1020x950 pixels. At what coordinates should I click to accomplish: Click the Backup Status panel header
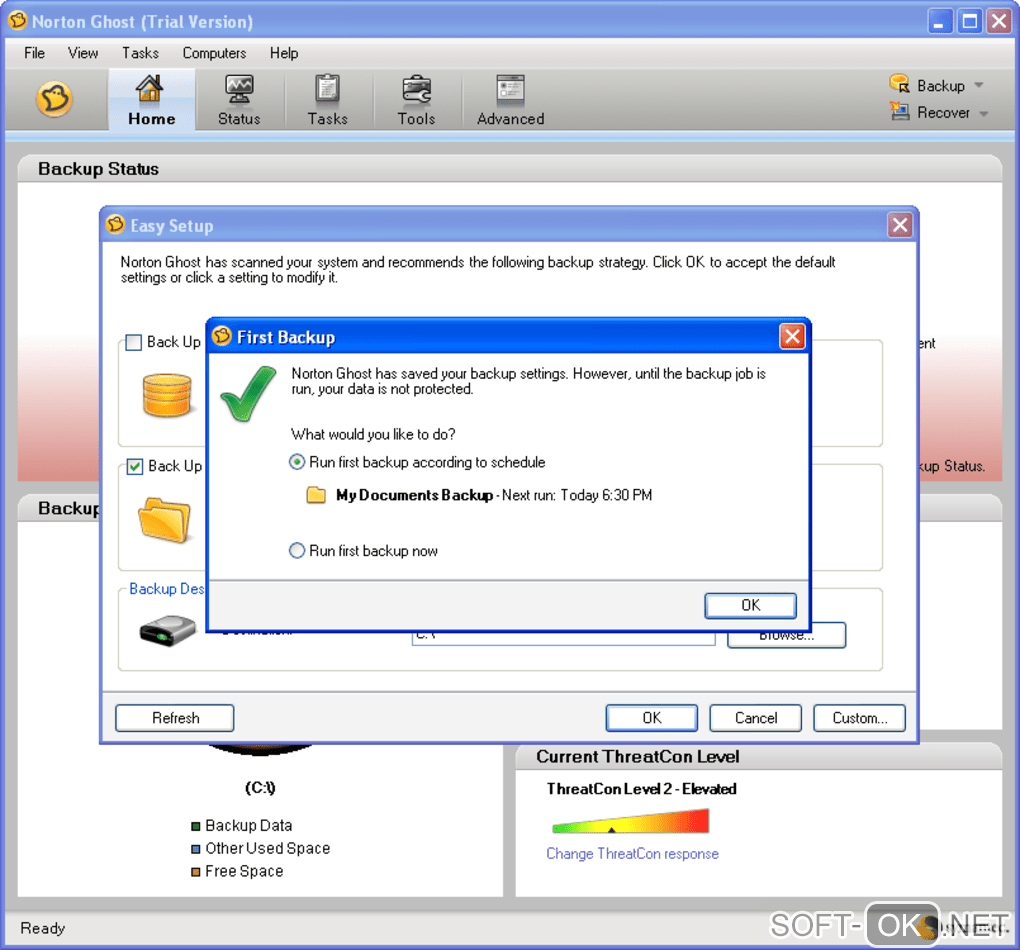[509, 169]
